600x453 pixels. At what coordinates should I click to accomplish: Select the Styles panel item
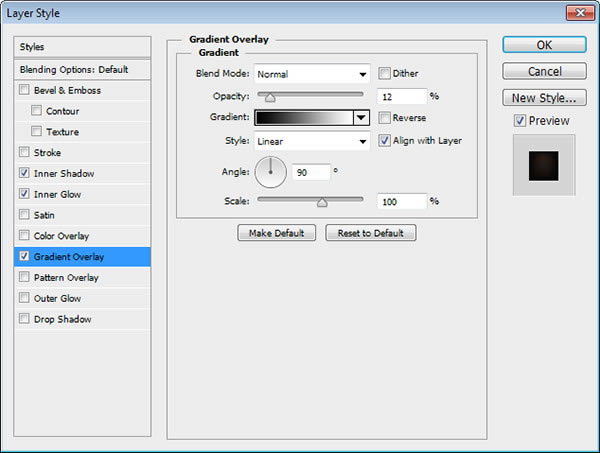coord(82,47)
